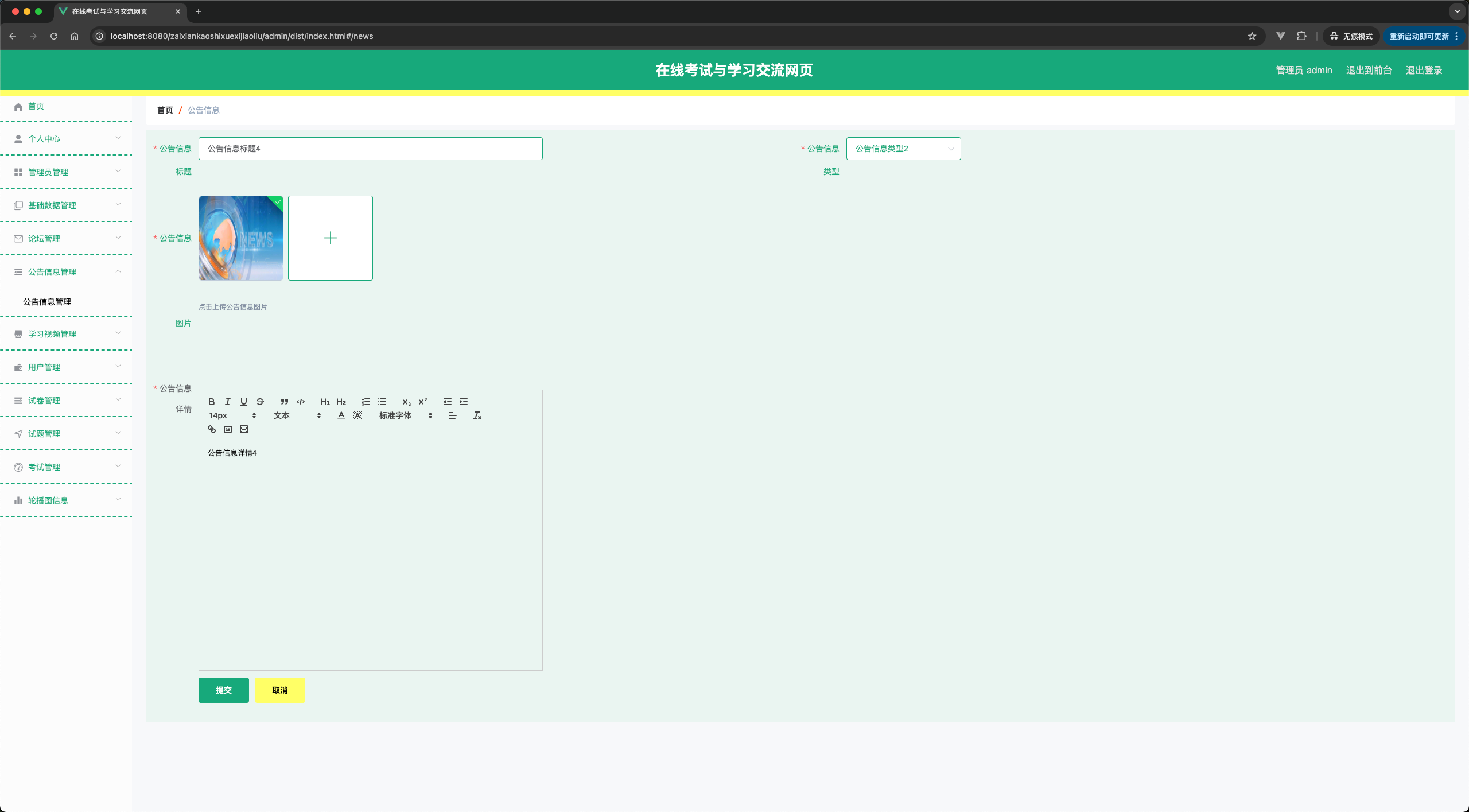1469x812 pixels.
Task: Expand the 论坛管理 sidebar menu
Action: pos(66,239)
